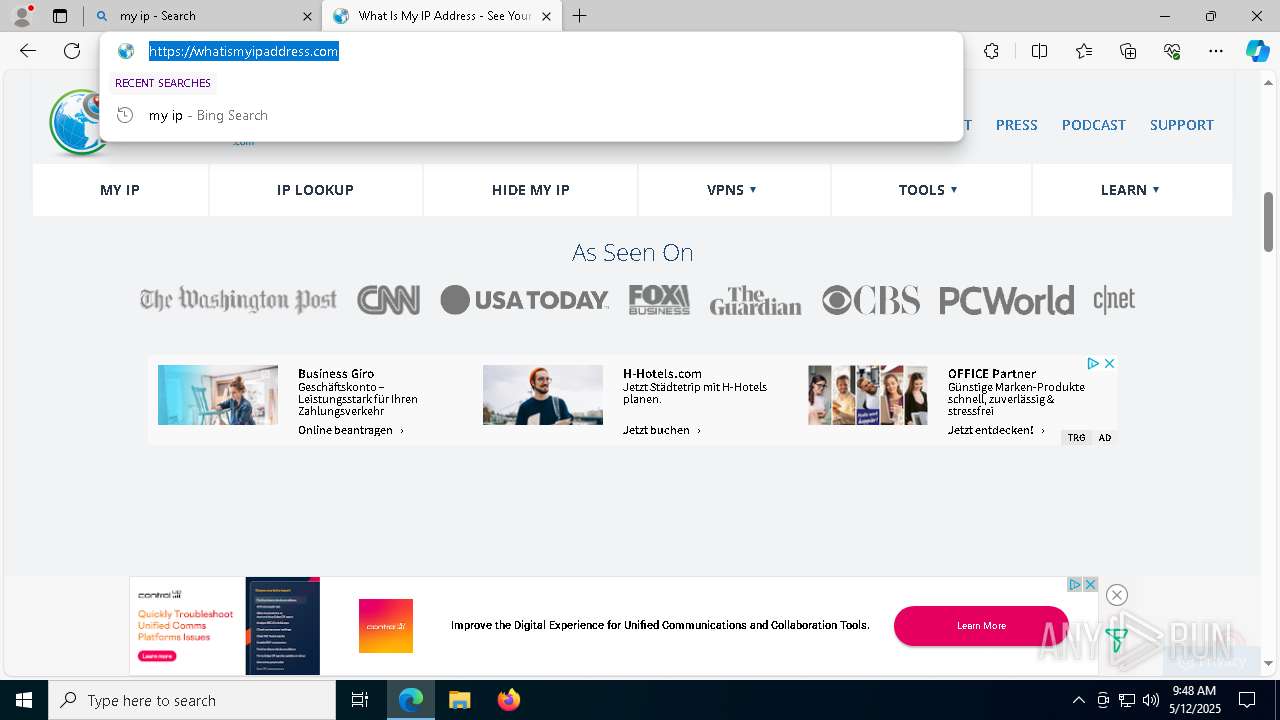
Task: Go back with the browser back arrow
Action: (x=28, y=51)
